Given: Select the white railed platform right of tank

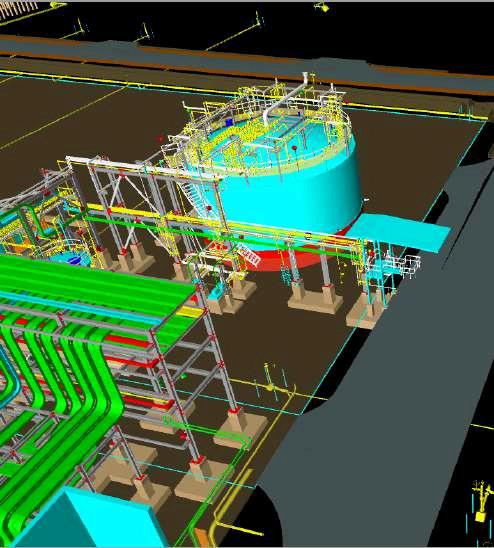Looking at the screenshot, I should point(402,265).
